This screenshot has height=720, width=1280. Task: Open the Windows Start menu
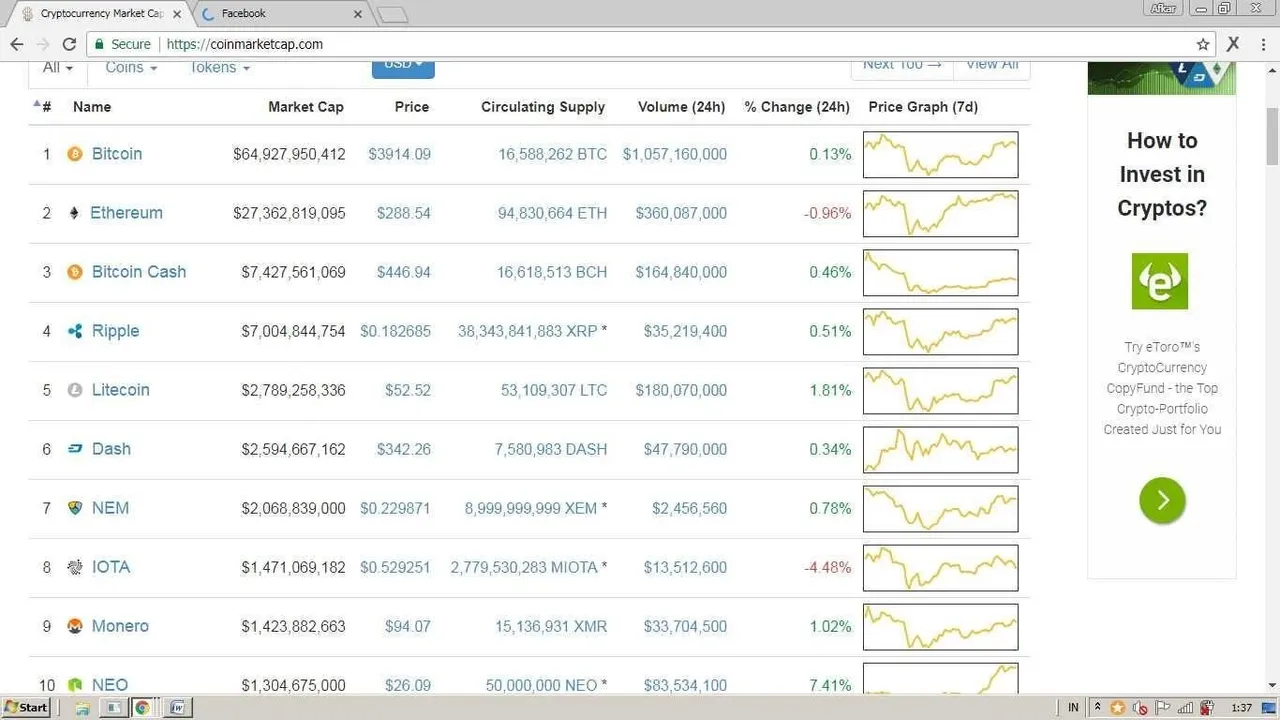click(26, 707)
